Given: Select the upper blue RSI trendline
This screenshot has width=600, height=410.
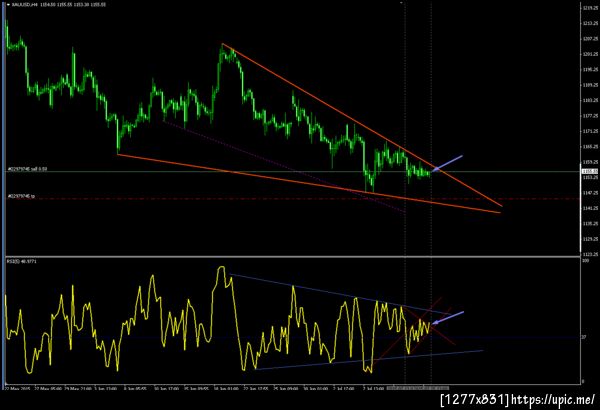Looking at the screenshot, I should coord(340,294).
